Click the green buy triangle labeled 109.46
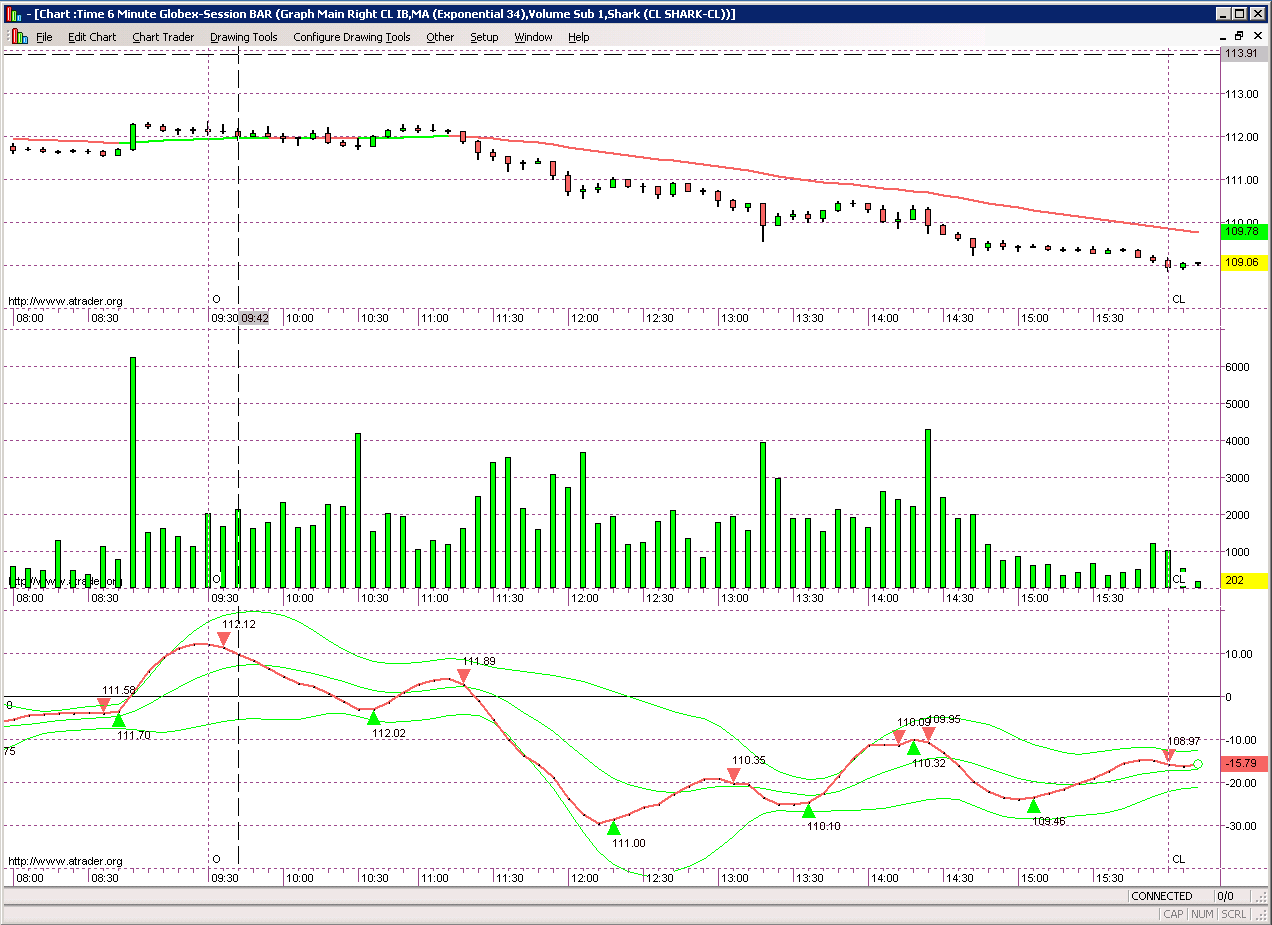This screenshot has height=925, width=1272. 1034,806
